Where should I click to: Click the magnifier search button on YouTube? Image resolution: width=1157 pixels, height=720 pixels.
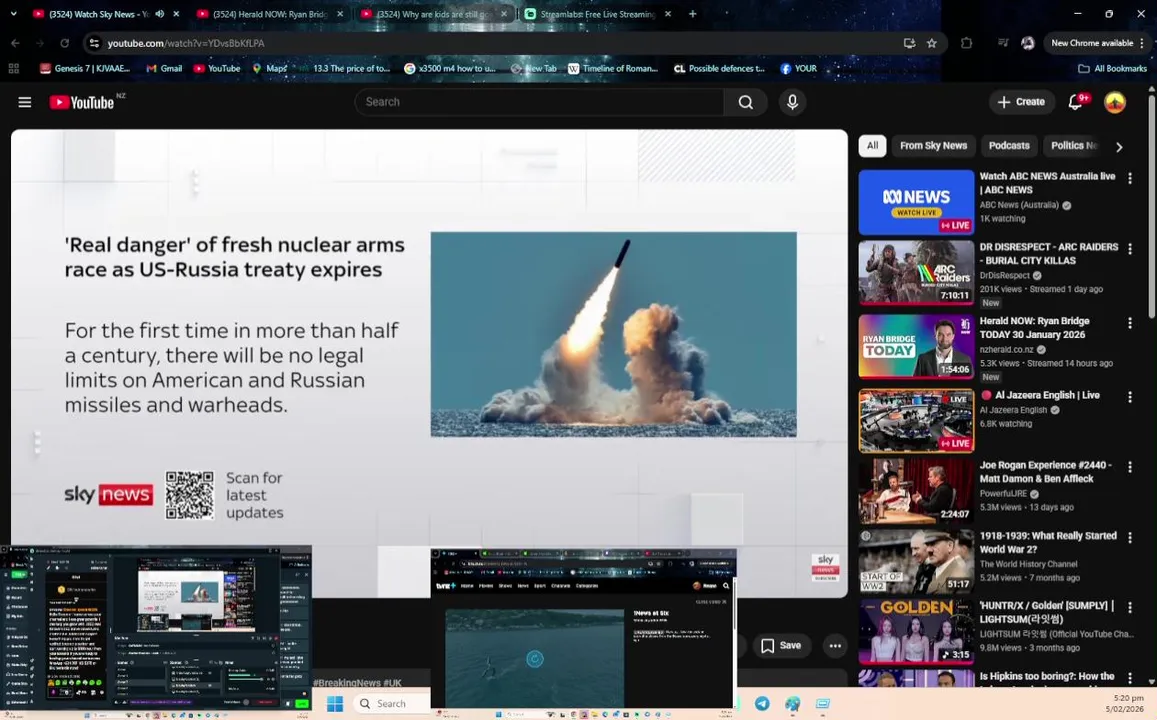point(745,102)
